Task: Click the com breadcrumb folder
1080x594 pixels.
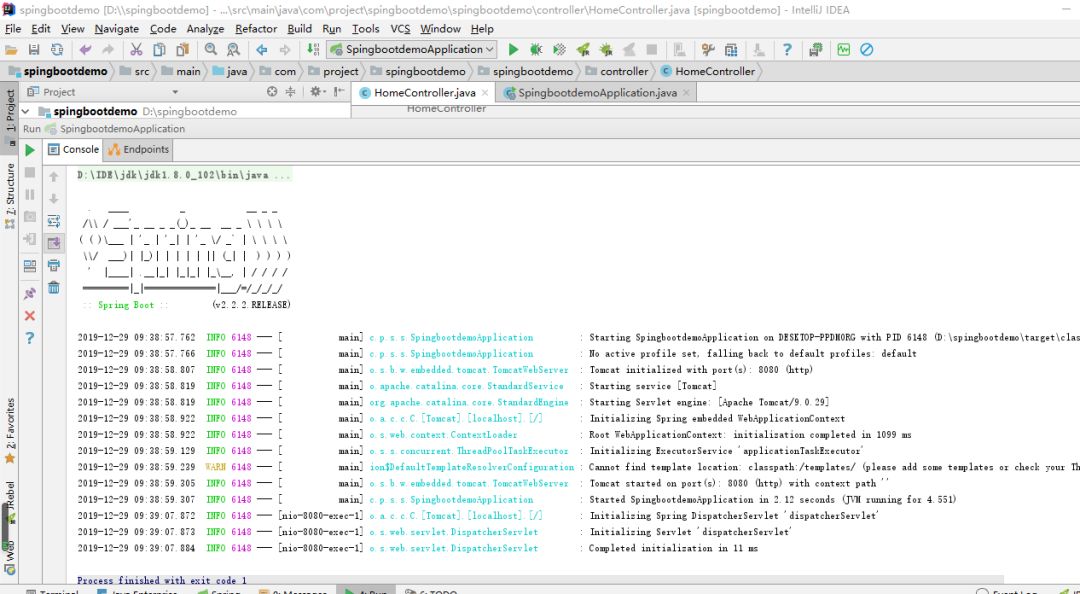Action: [278, 71]
